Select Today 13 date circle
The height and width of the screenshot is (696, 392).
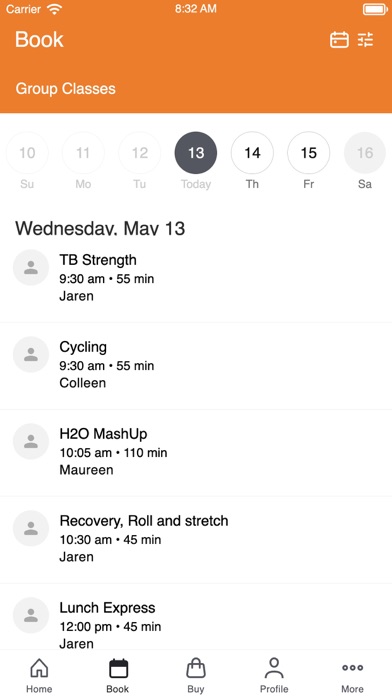(x=196, y=153)
